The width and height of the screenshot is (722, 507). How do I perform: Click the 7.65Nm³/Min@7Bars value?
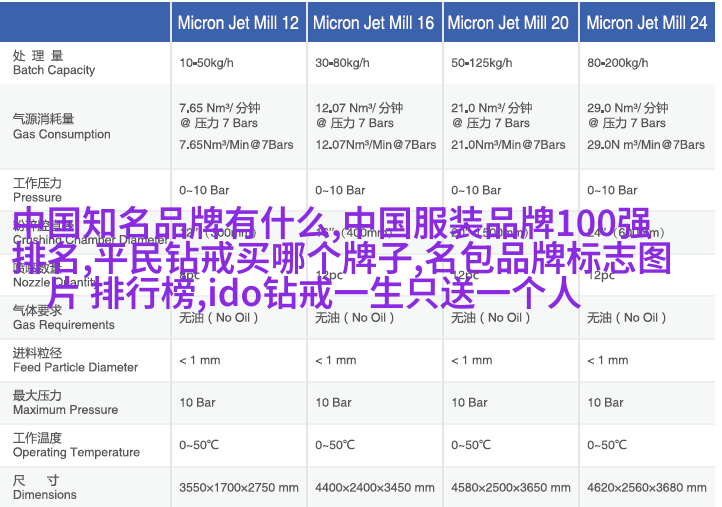[x=236, y=145]
